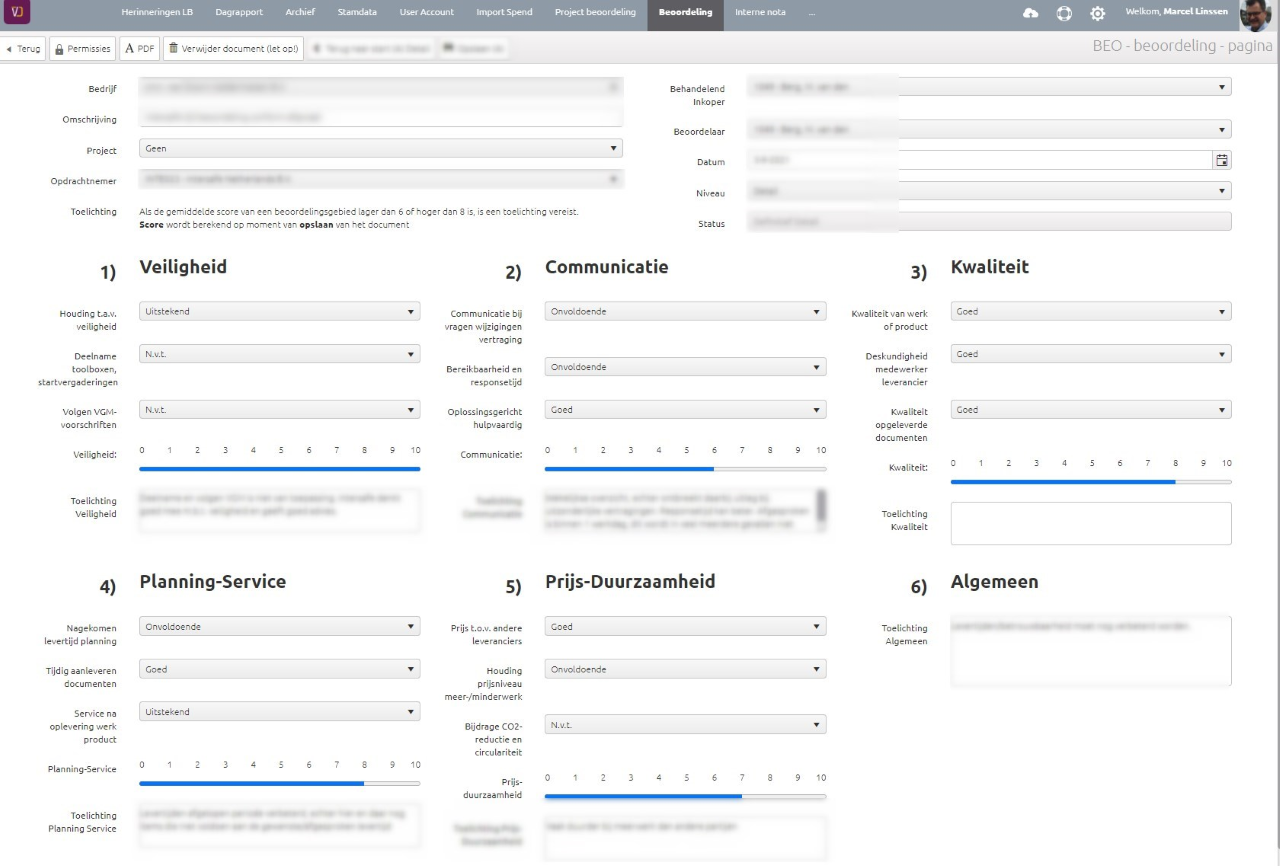Click the Toelichting Algemeen text box

click(x=1091, y=651)
